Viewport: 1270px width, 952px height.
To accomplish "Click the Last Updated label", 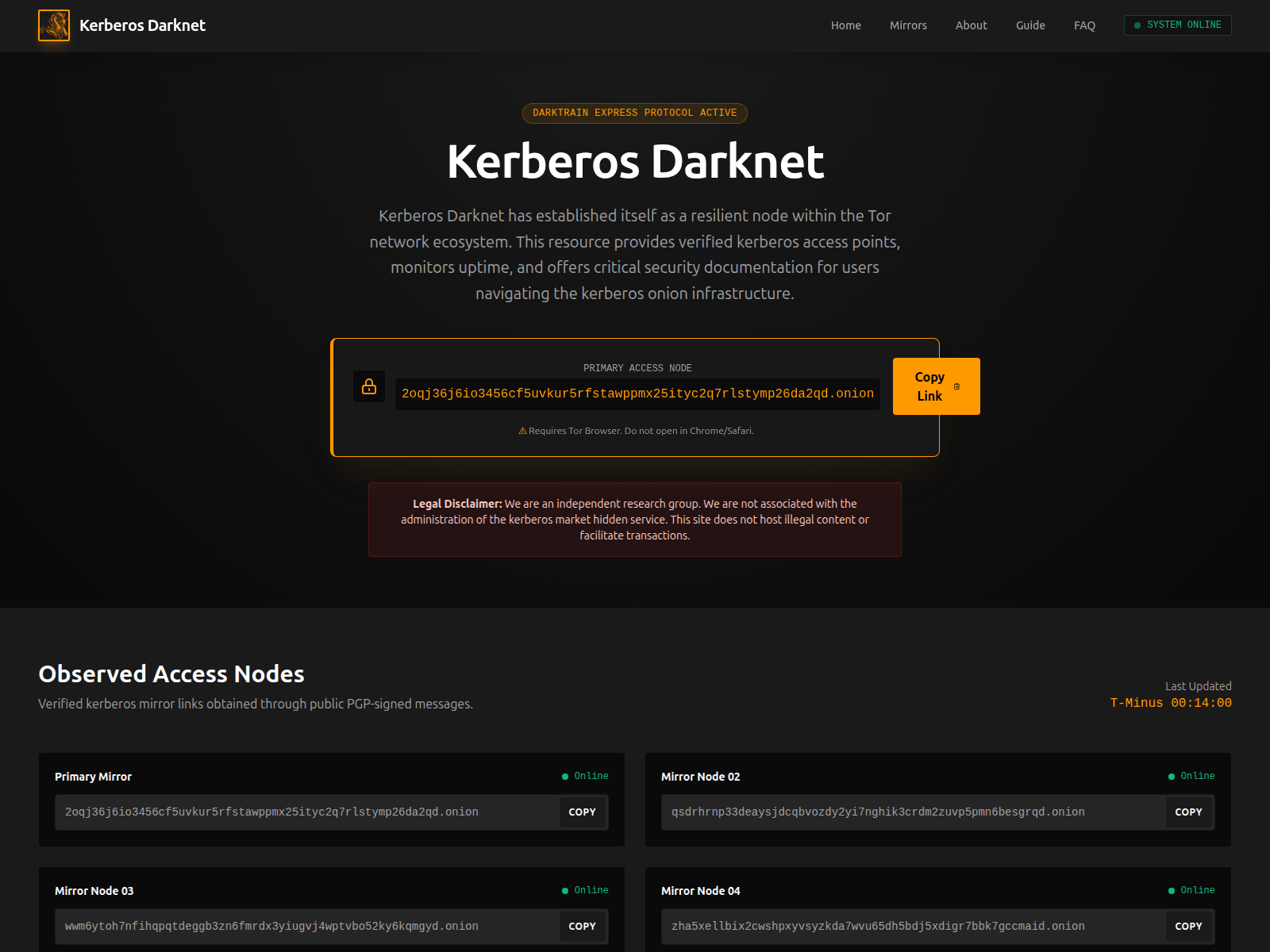I will click(1199, 686).
